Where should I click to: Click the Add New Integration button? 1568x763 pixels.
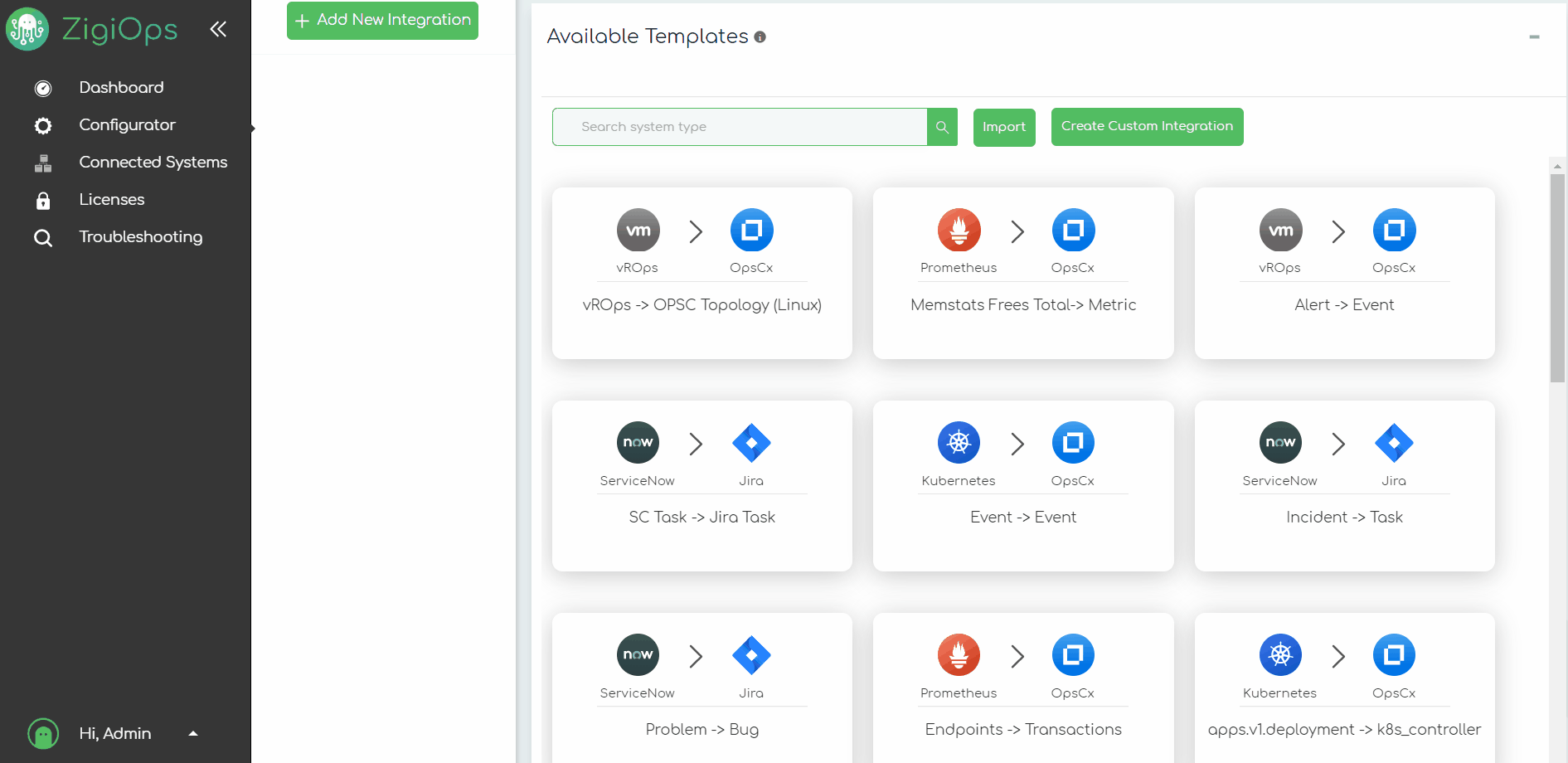pos(381,20)
